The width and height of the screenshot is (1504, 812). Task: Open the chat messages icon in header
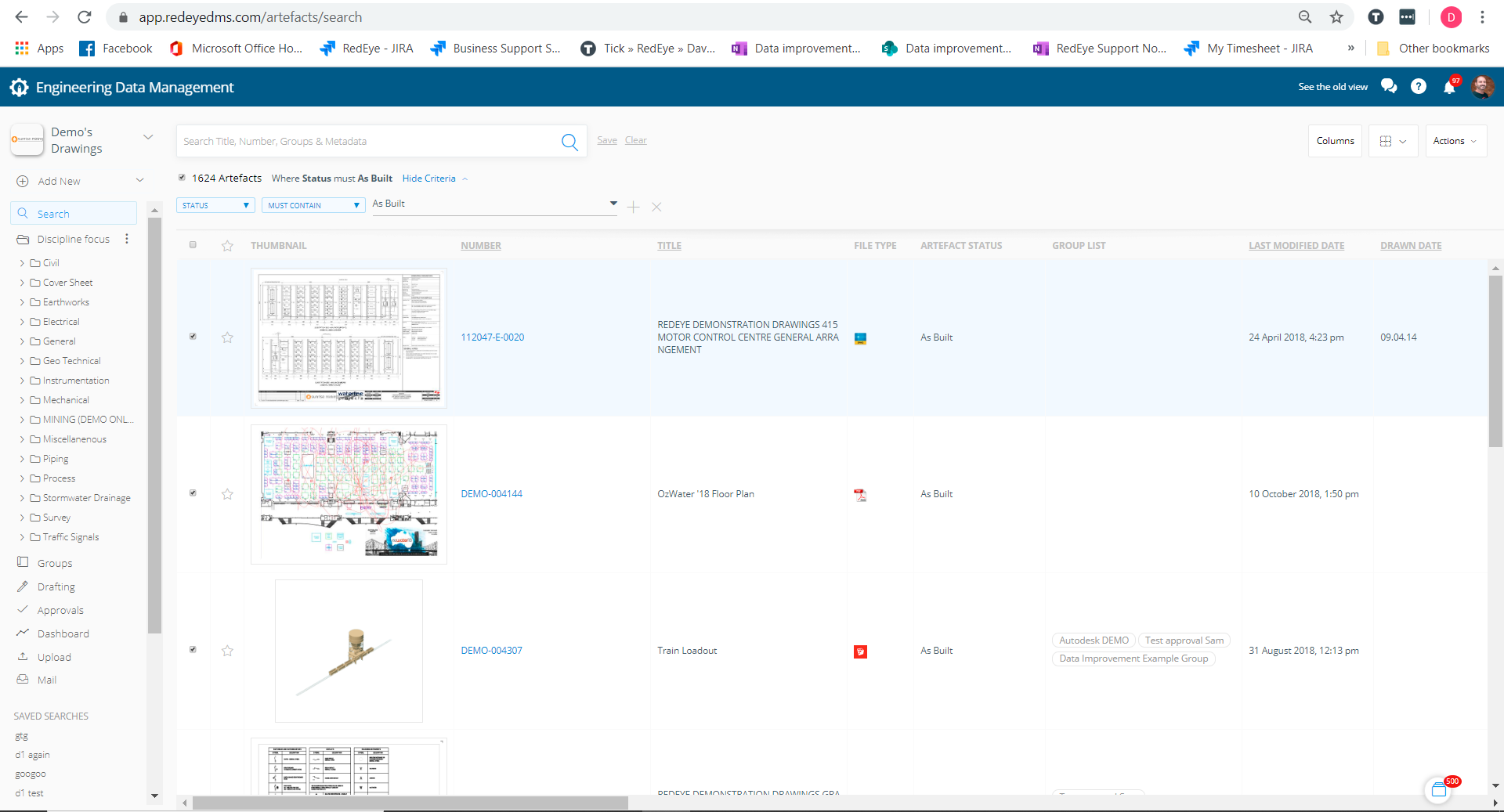point(1389,86)
